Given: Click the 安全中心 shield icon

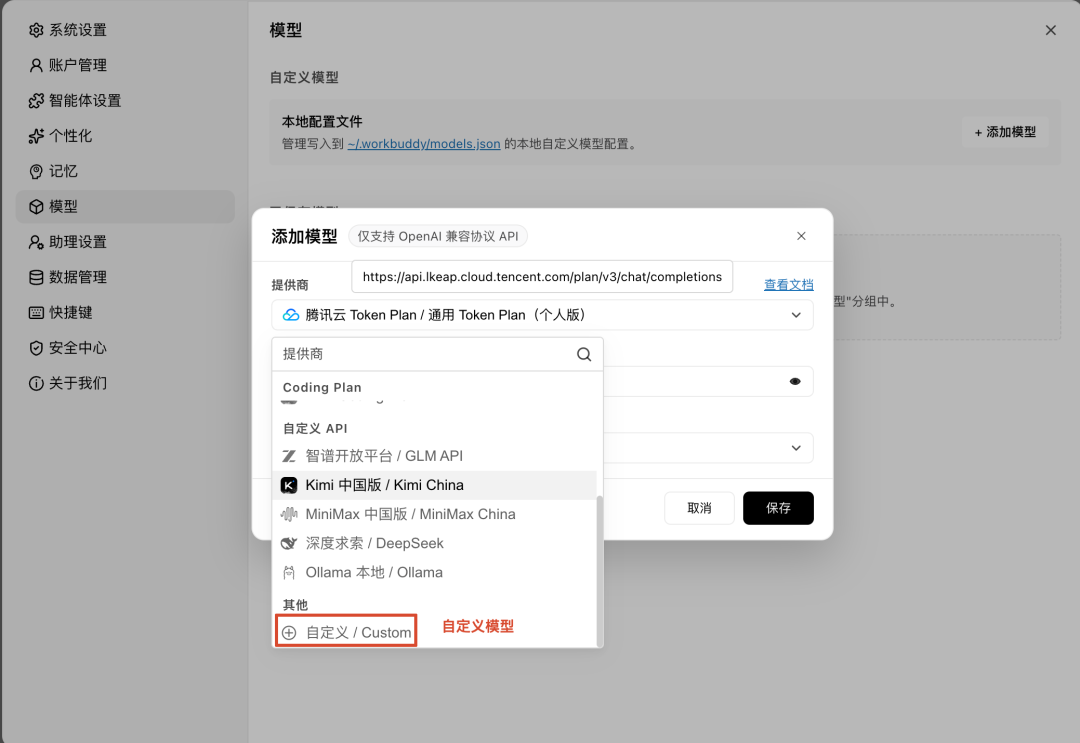Looking at the screenshot, I should click(x=36, y=348).
